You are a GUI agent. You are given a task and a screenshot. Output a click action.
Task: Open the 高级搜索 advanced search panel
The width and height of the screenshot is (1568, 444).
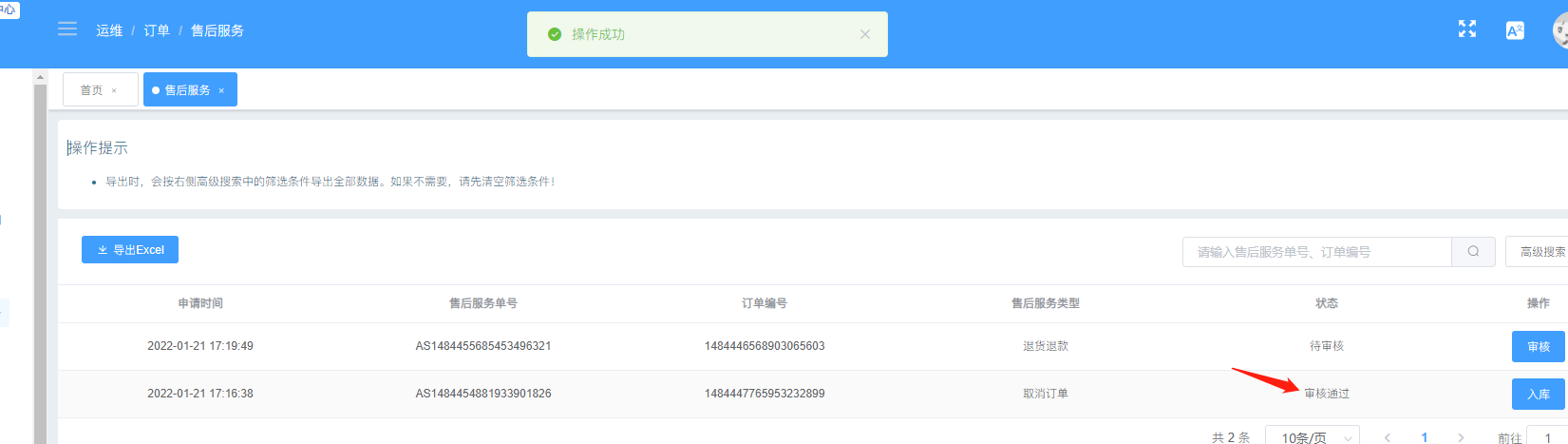[x=1539, y=252]
